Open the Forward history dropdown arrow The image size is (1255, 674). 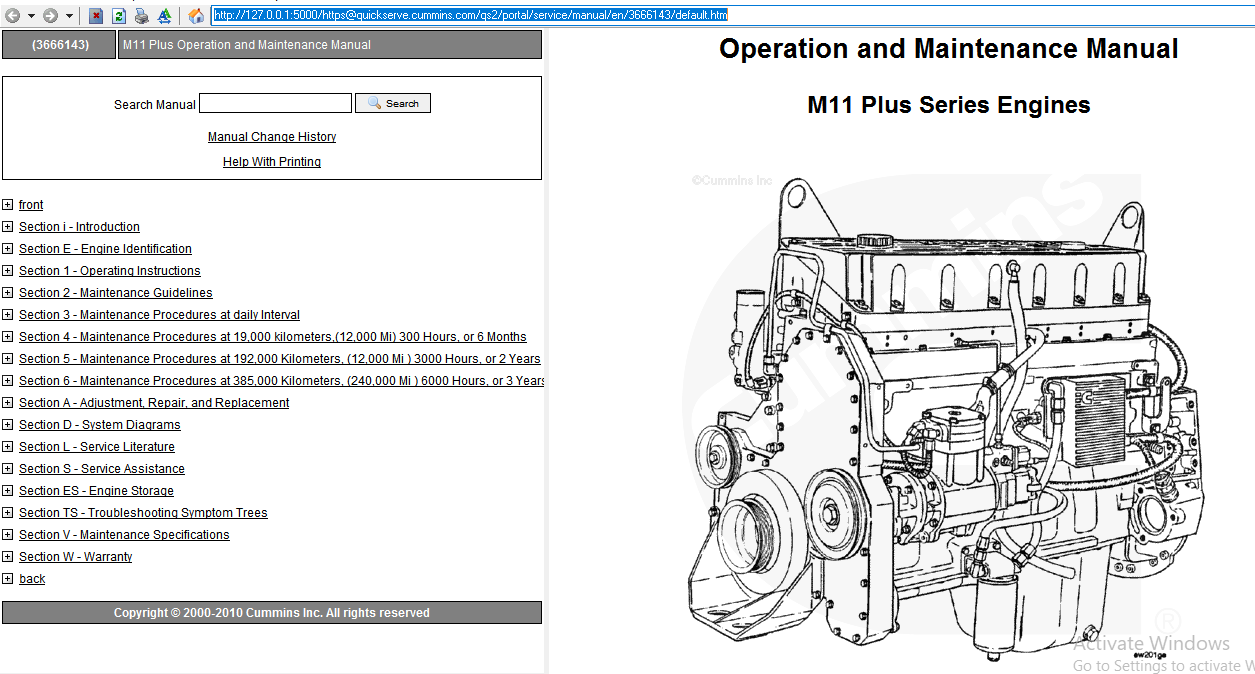click(69, 16)
